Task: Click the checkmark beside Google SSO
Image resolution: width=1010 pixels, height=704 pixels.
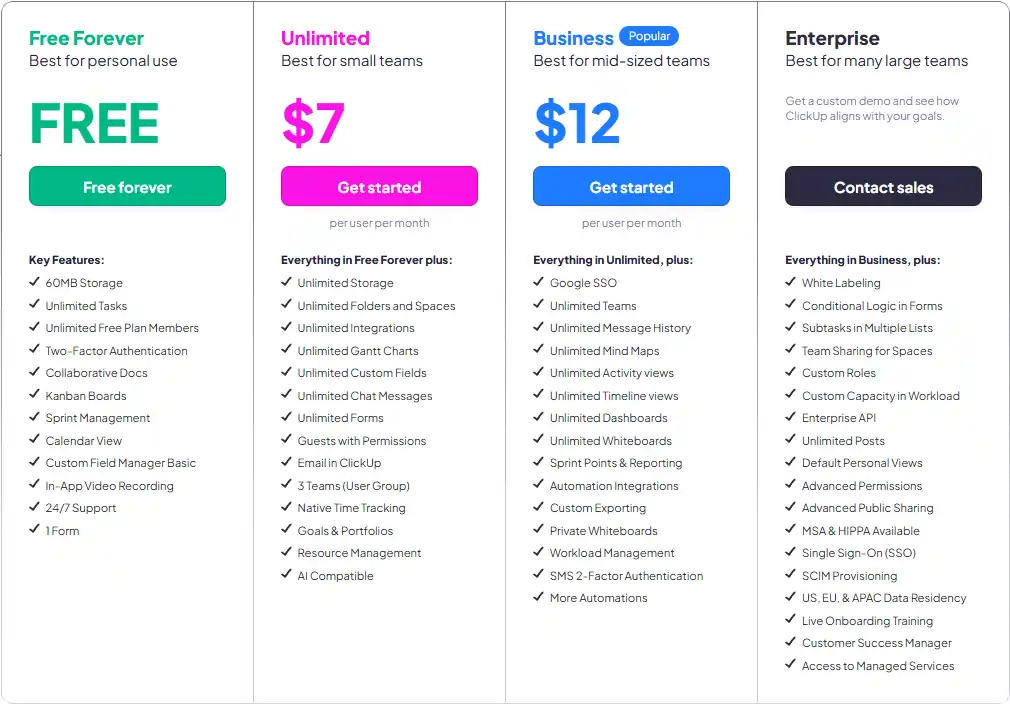Action: (x=538, y=283)
